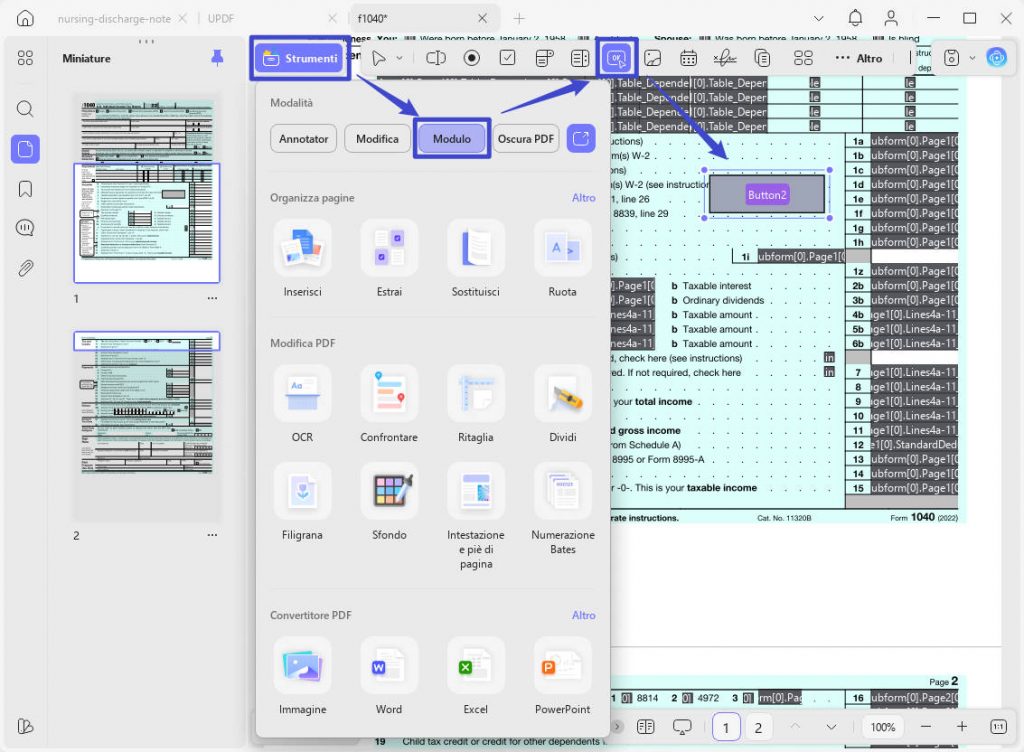Open Sostituisci pages tool
The height and width of the screenshot is (752, 1024).
point(475,259)
